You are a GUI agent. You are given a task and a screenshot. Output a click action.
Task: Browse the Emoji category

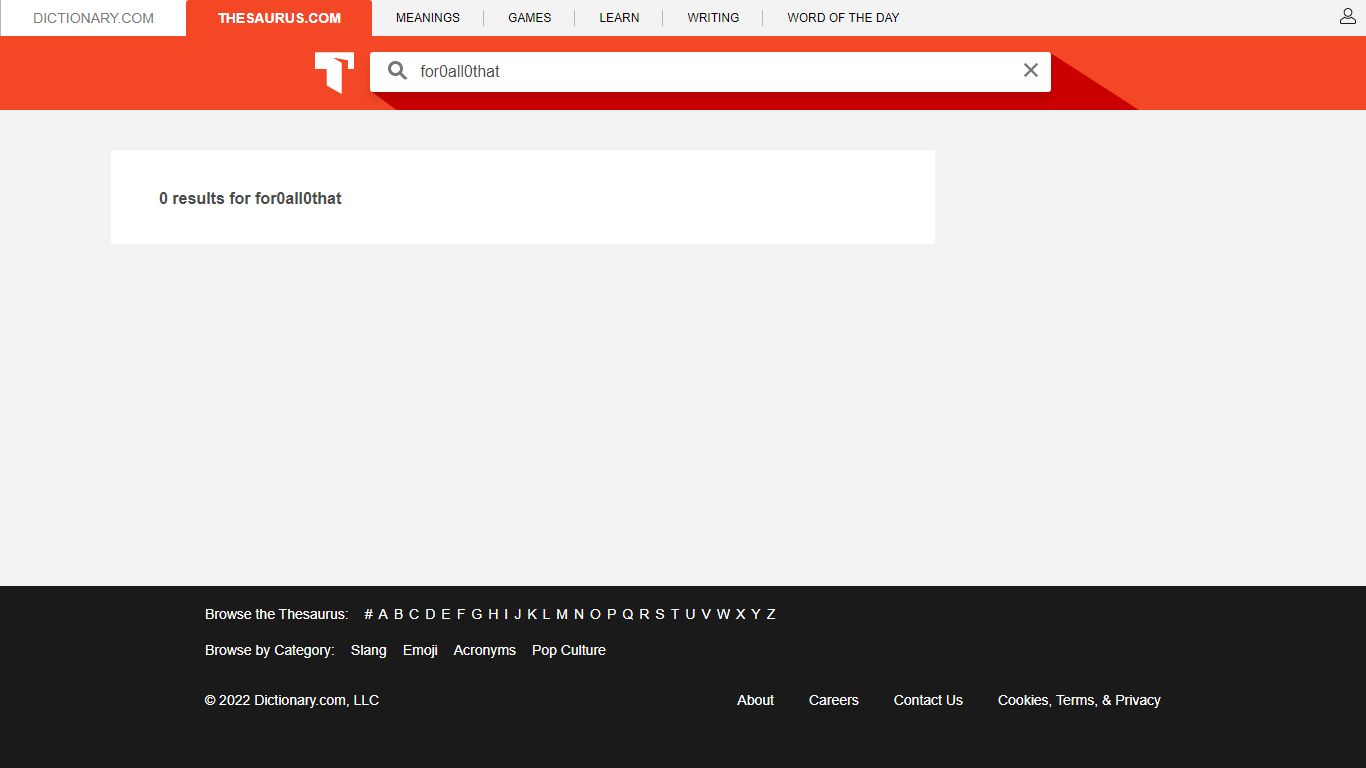click(420, 650)
